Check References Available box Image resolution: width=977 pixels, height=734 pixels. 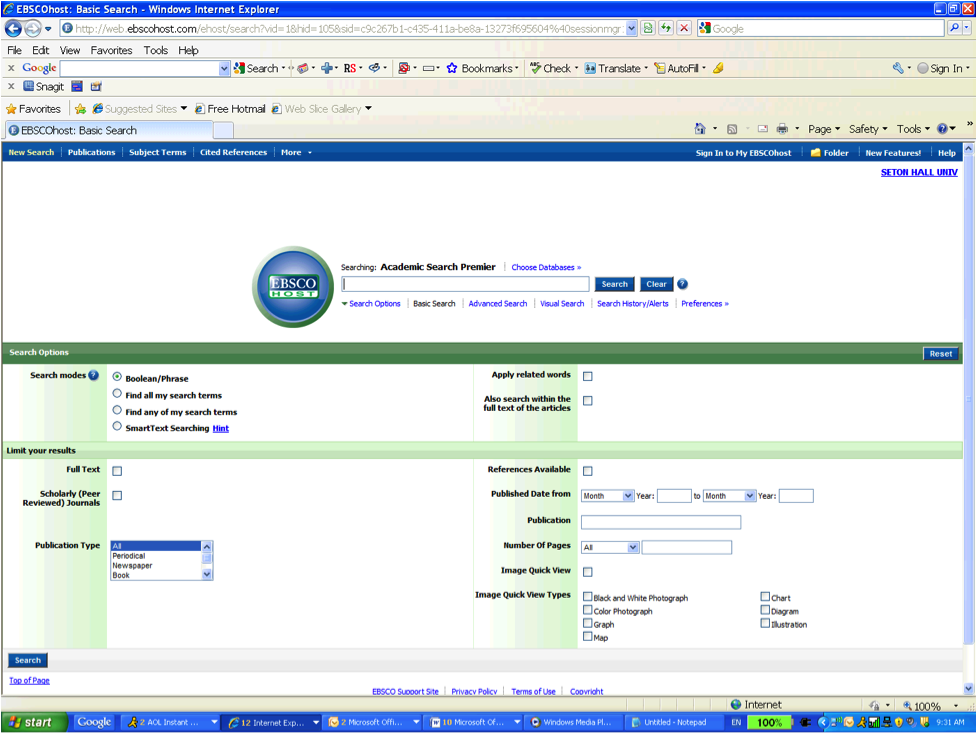pyautogui.click(x=588, y=471)
